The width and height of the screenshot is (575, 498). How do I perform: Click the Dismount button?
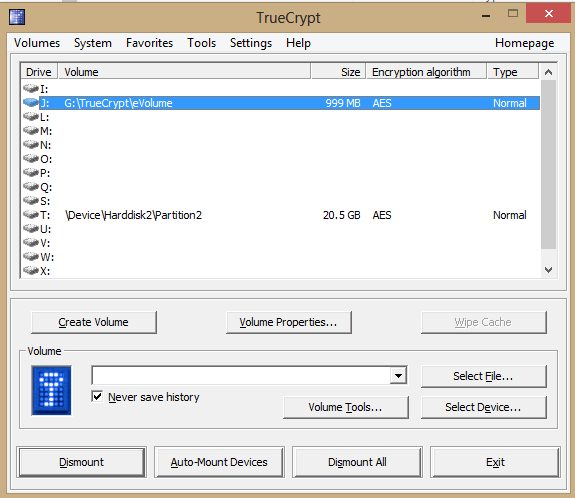pos(81,462)
